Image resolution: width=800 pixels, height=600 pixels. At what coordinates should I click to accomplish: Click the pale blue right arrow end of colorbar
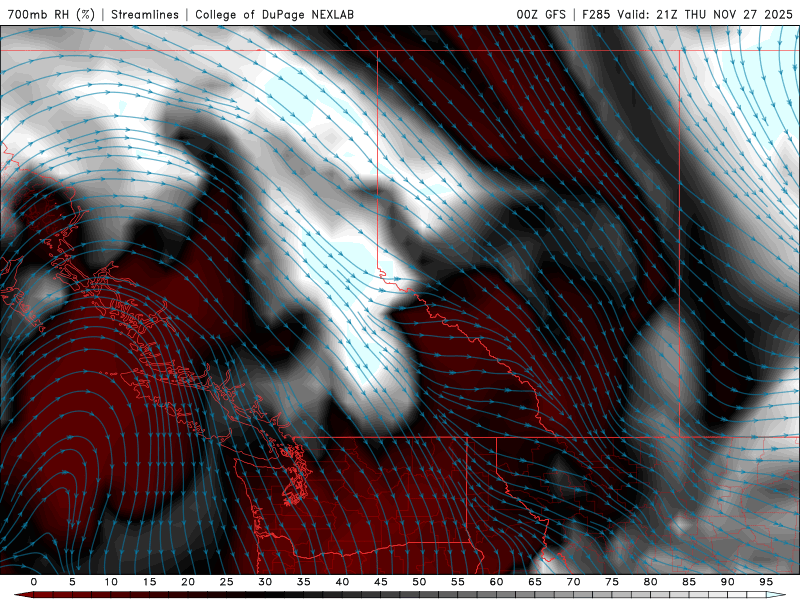click(776, 595)
